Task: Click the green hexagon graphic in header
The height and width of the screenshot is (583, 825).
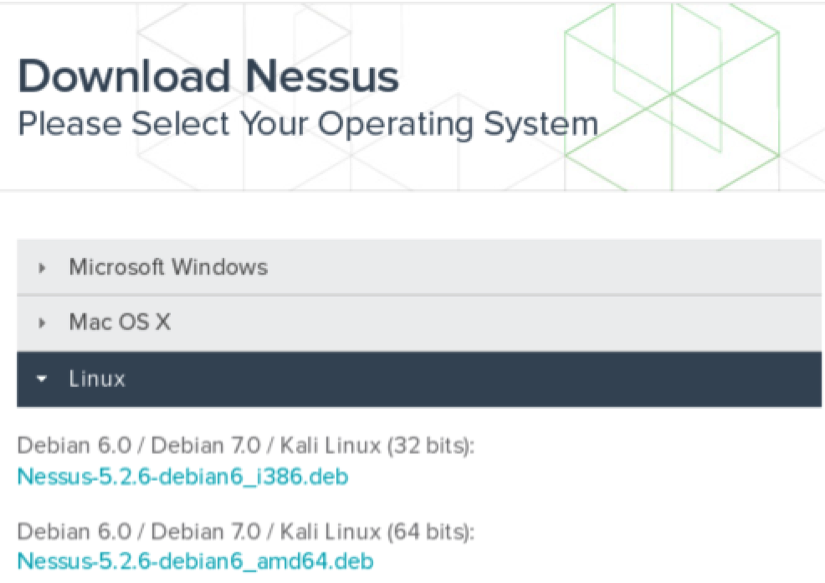Action: (672, 95)
